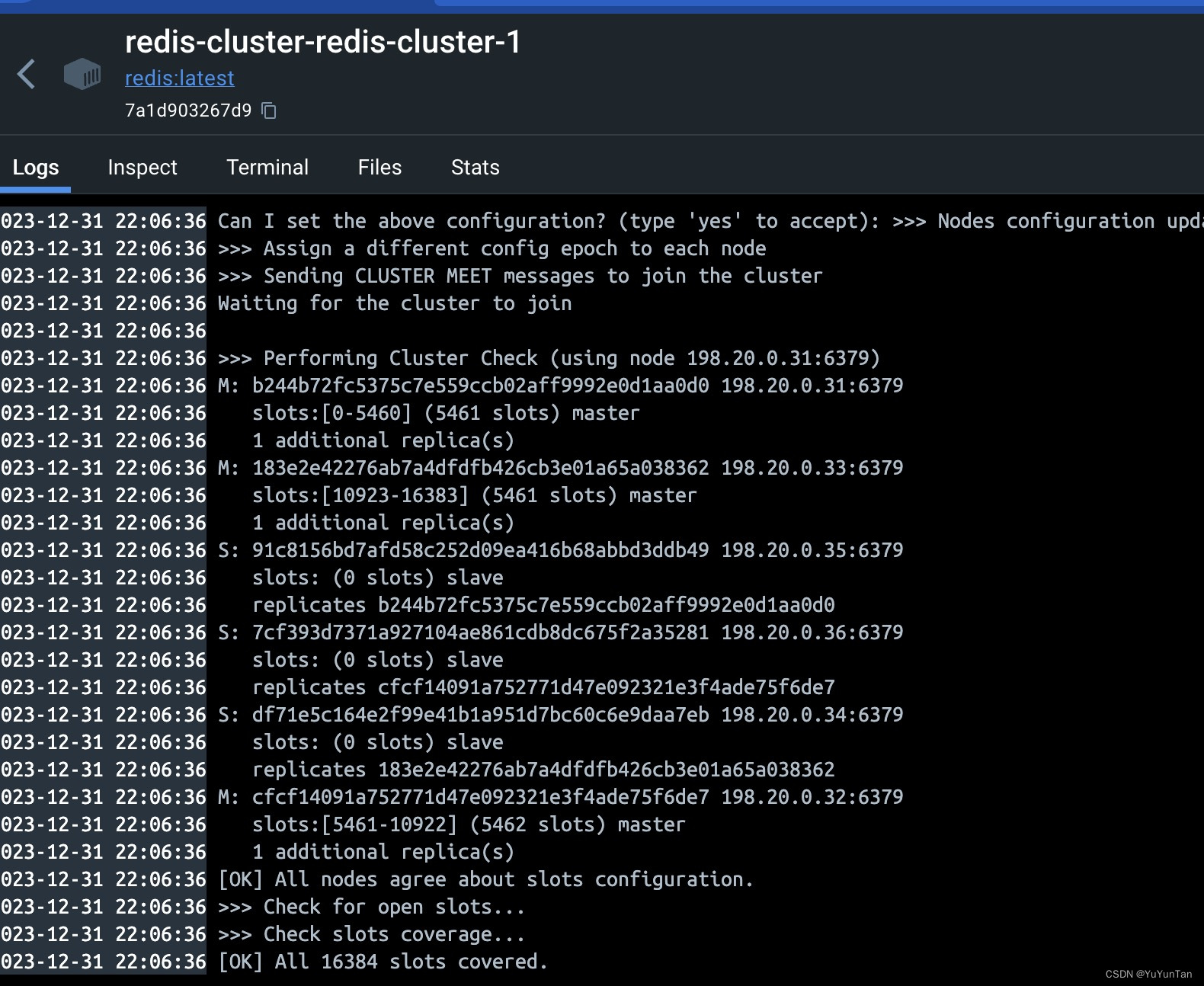
Task: Click the container ID text 7a1d903267d9
Action: 188,110
